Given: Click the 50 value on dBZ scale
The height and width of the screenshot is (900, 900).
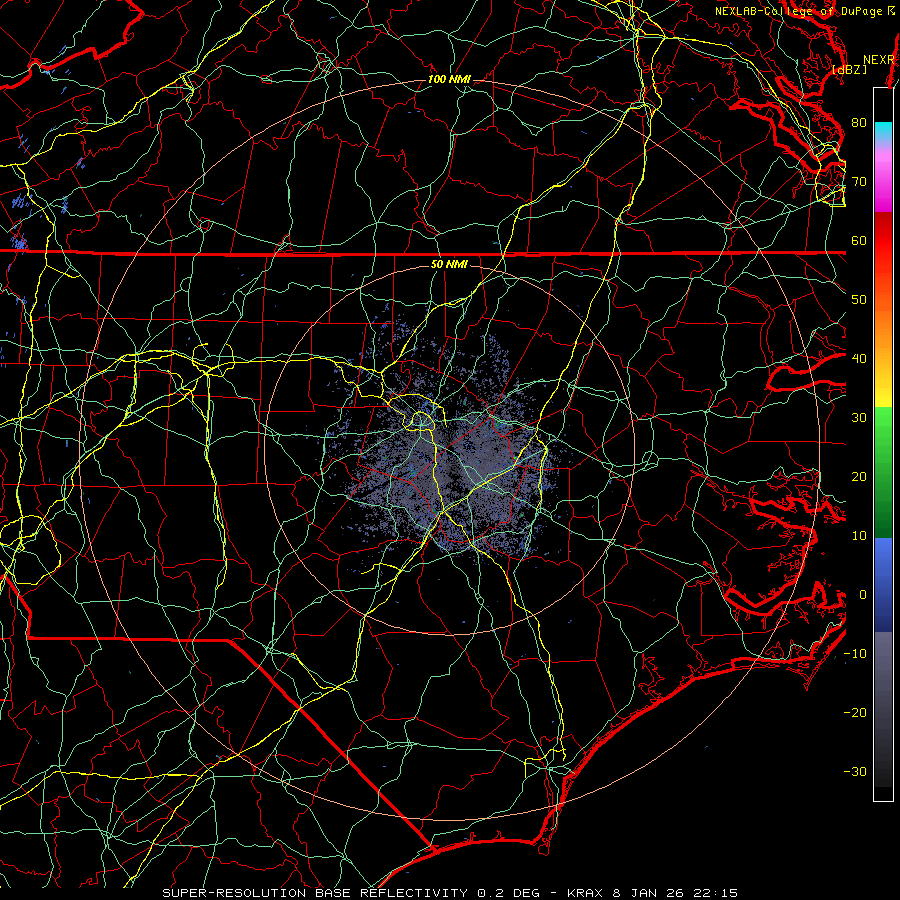Looking at the screenshot, I should pos(859,300).
